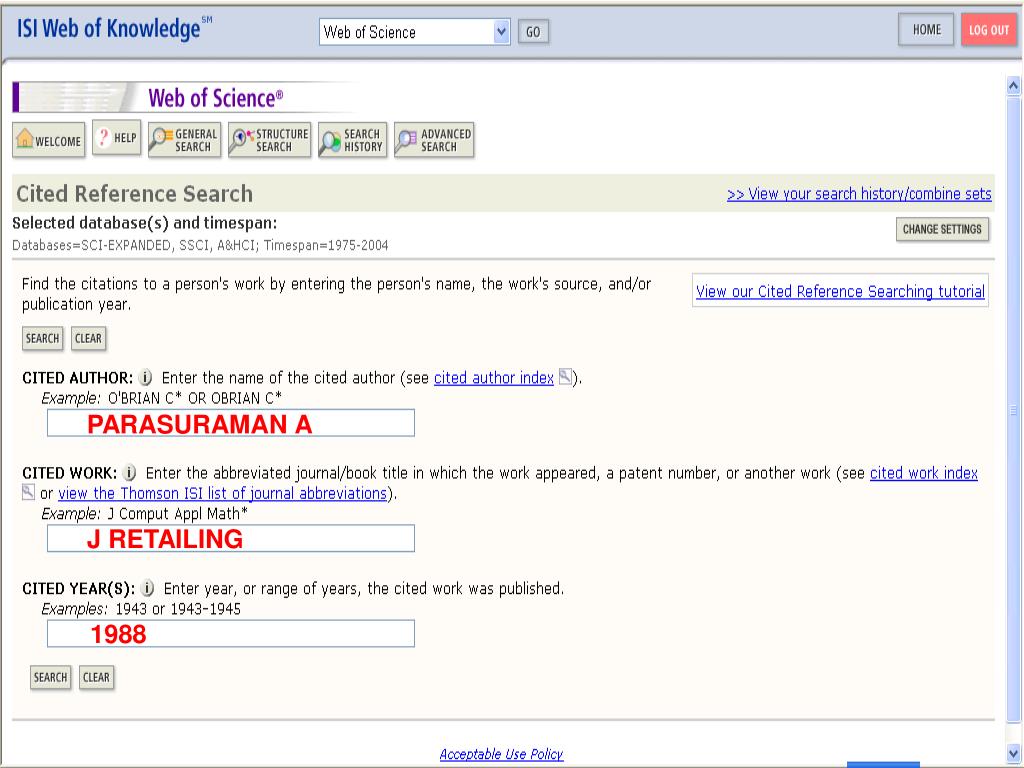This screenshot has width=1024, height=768.
Task: Click the Cited Work info icon
Action: (129, 473)
